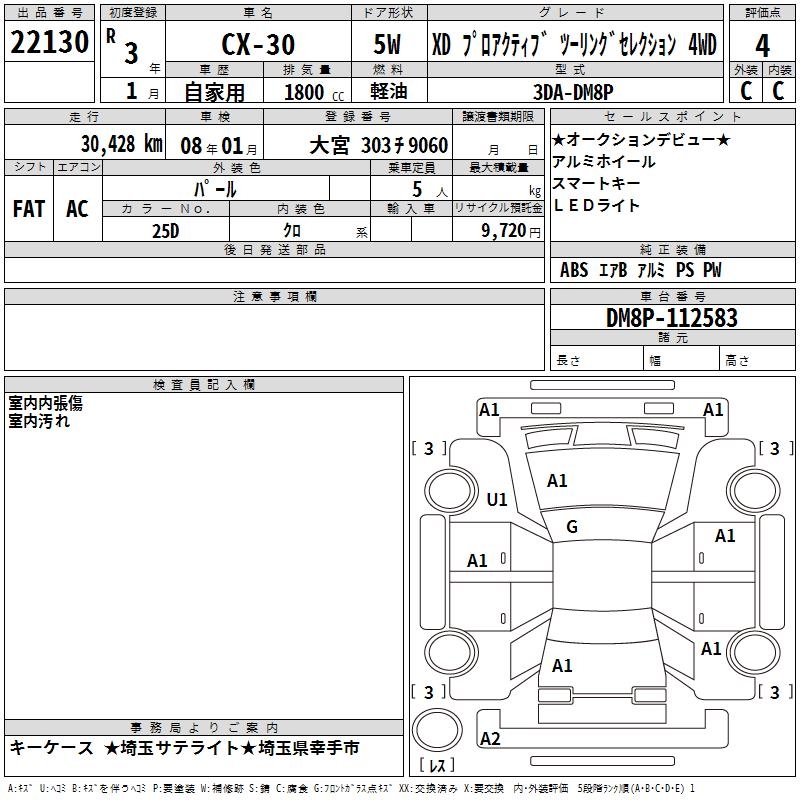Select the chassis number DM8P-112583

pyautogui.click(x=672, y=318)
